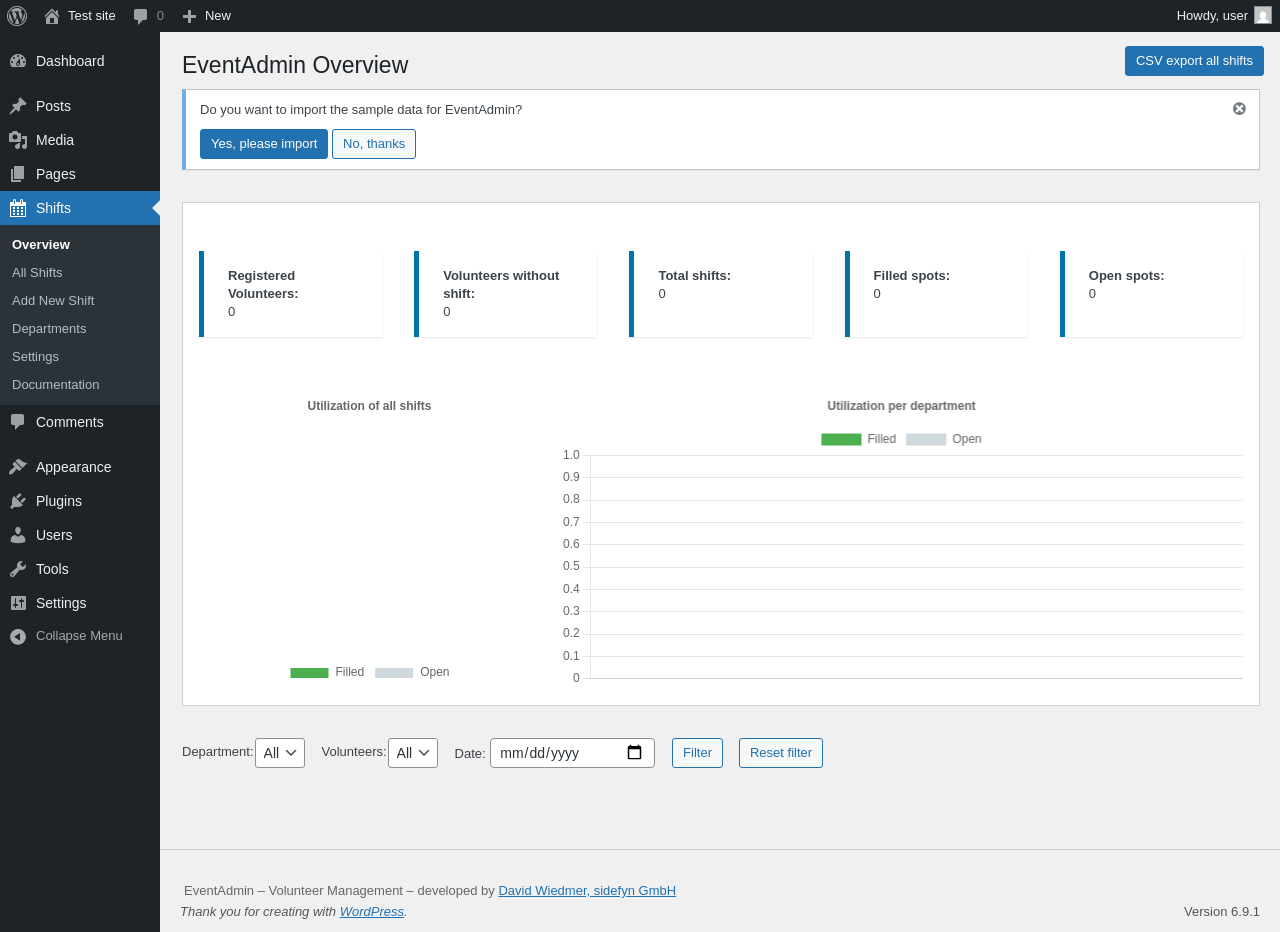1280x932 pixels.
Task: Click the Appearance paintbrush icon
Action: click(18, 467)
